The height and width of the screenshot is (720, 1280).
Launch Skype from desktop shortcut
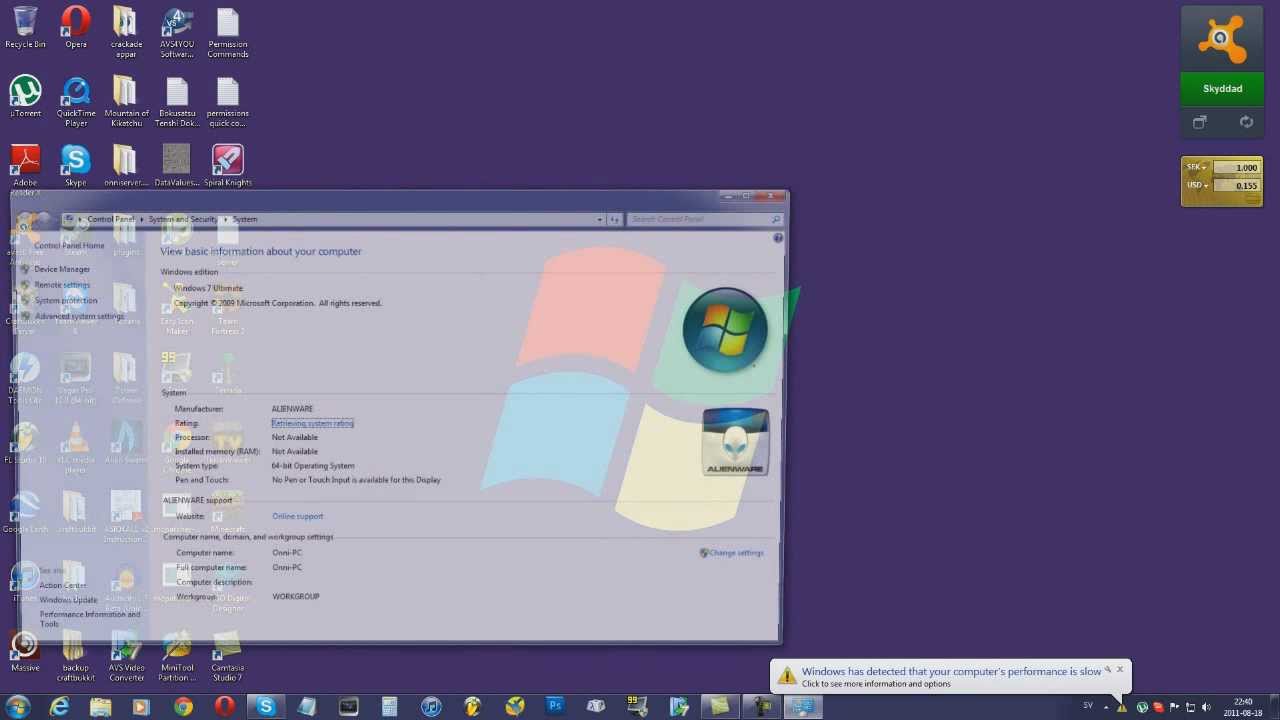click(76, 165)
